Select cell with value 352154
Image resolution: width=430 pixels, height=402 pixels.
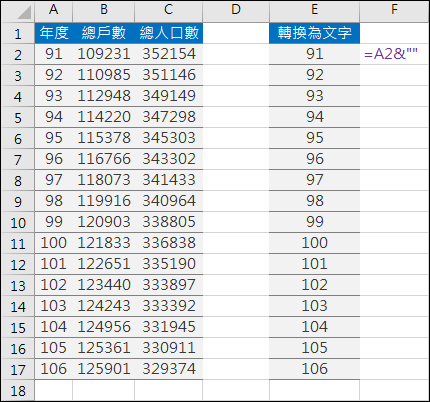(169, 54)
